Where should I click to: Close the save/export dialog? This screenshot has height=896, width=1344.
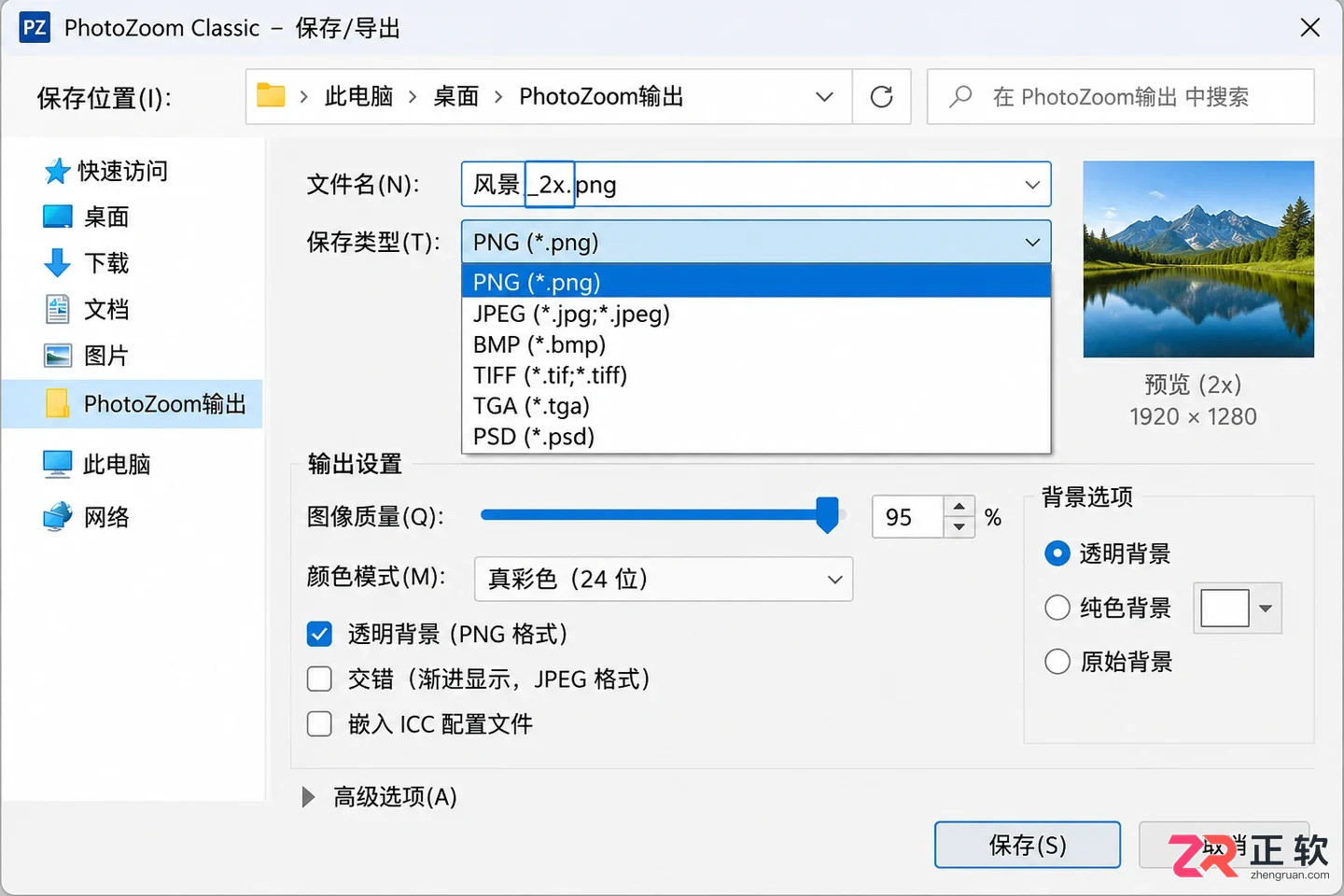point(1310,28)
